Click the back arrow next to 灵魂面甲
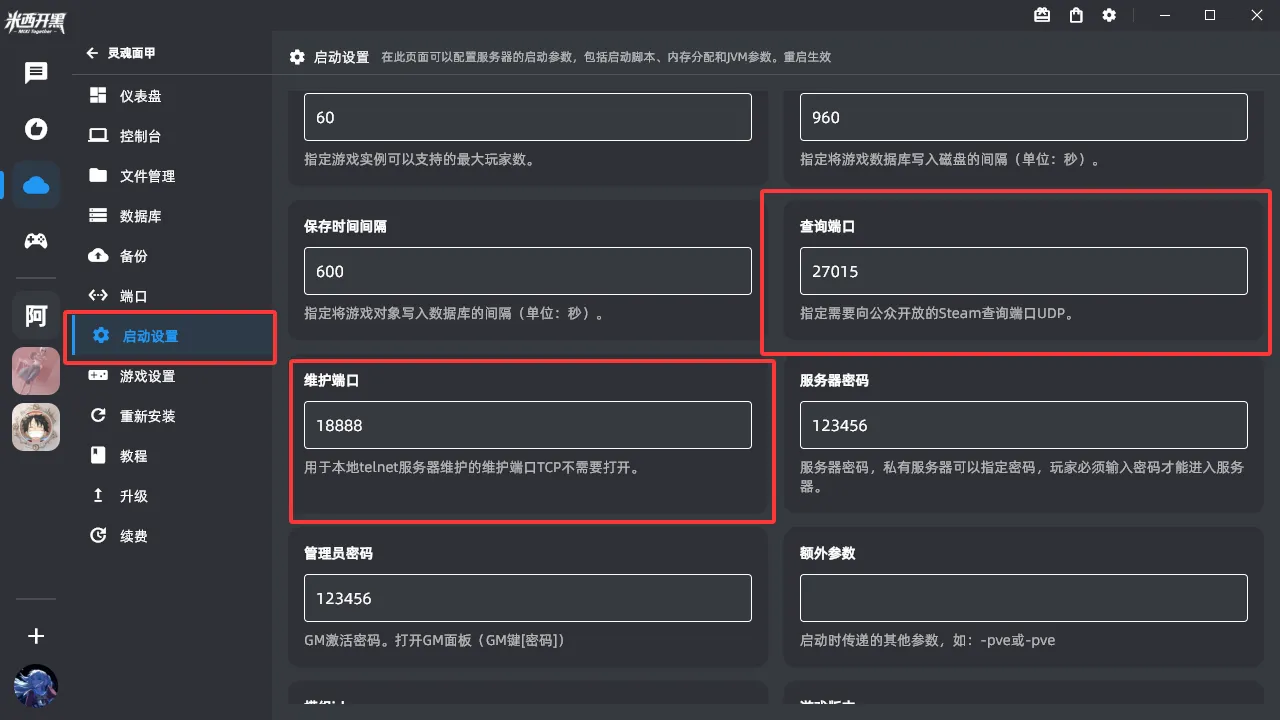Viewport: 1280px width, 720px height. tap(92, 53)
